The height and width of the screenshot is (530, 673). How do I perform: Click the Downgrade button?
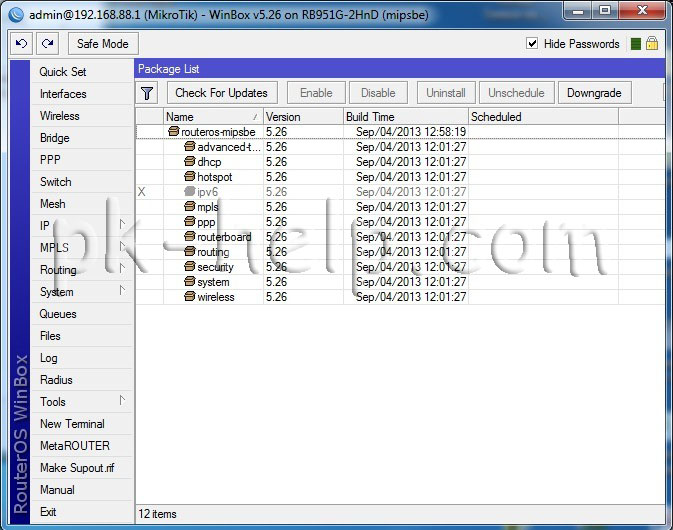click(x=594, y=93)
